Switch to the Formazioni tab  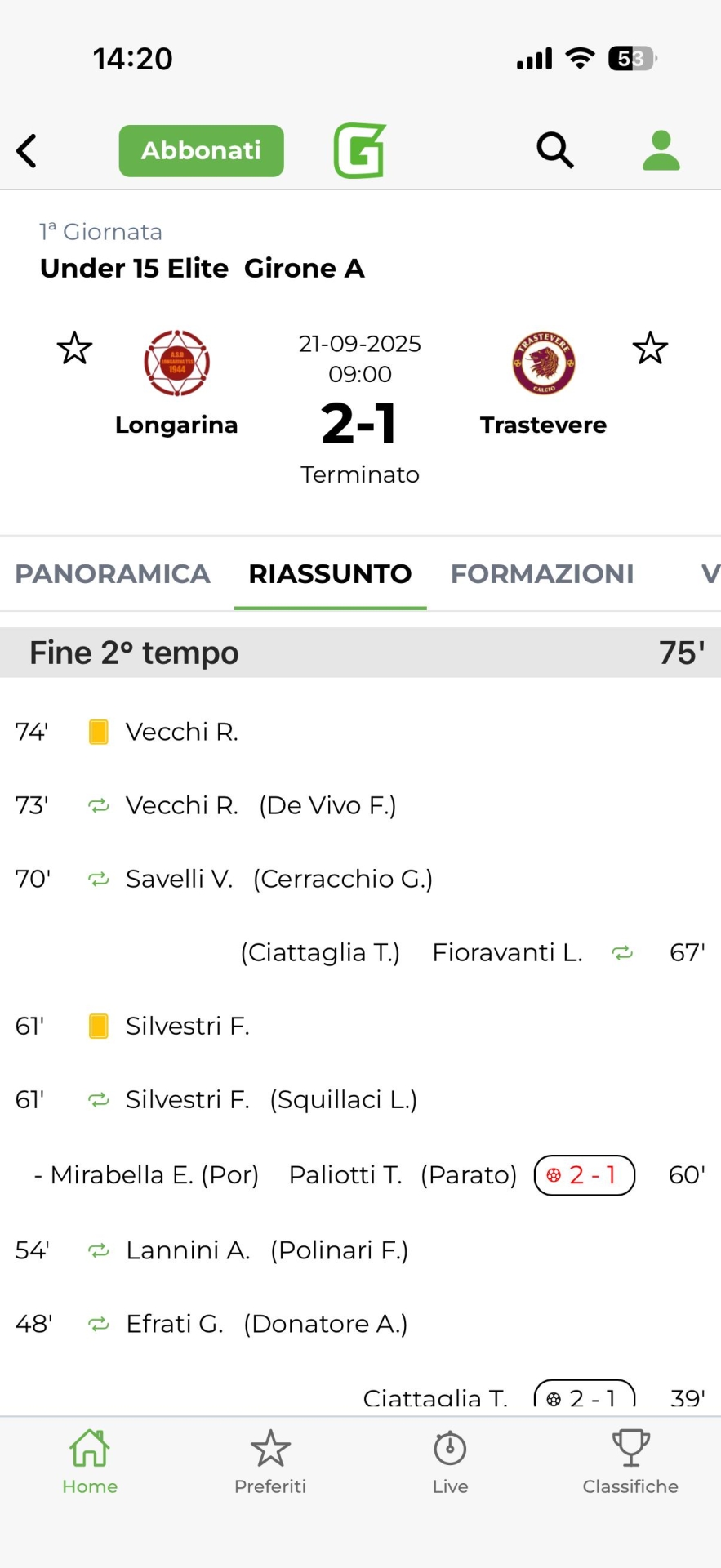tap(542, 574)
